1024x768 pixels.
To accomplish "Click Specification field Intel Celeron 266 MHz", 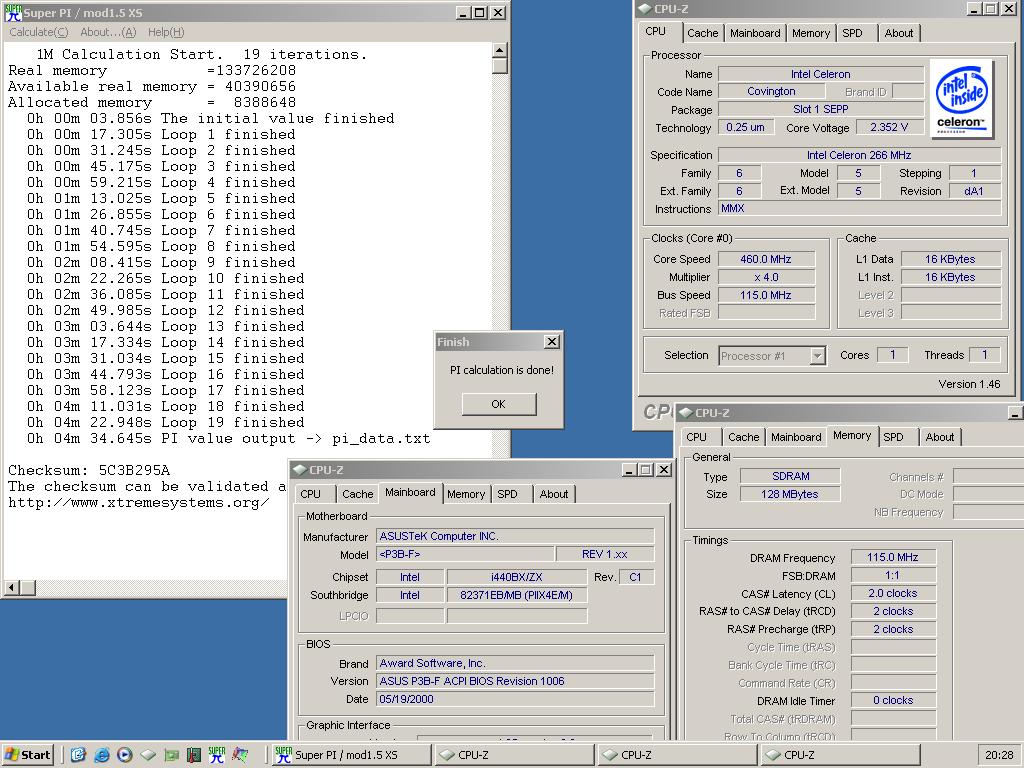I will (859, 155).
